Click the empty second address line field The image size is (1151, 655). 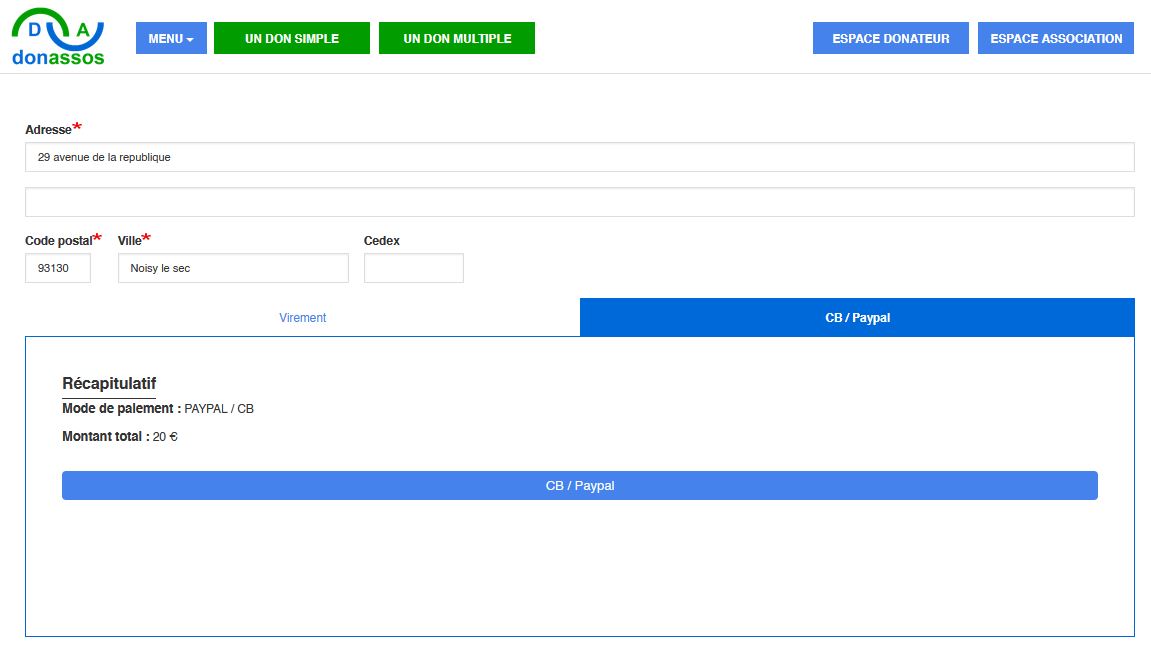tap(579, 202)
